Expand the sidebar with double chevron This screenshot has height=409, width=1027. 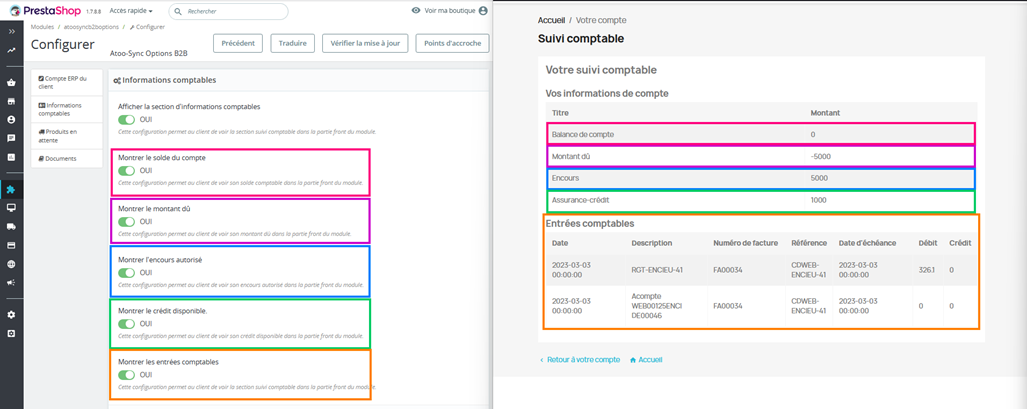(11, 31)
